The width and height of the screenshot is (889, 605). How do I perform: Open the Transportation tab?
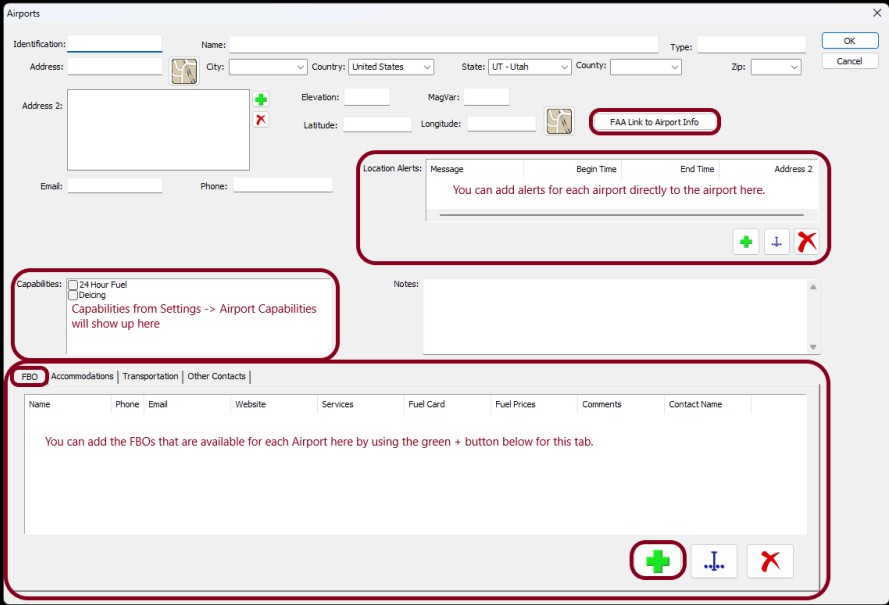150,376
